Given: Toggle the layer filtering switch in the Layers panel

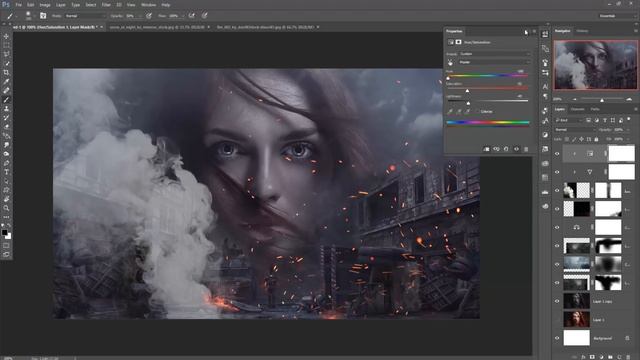Looking at the screenshot, I should [x=629, y=120].
